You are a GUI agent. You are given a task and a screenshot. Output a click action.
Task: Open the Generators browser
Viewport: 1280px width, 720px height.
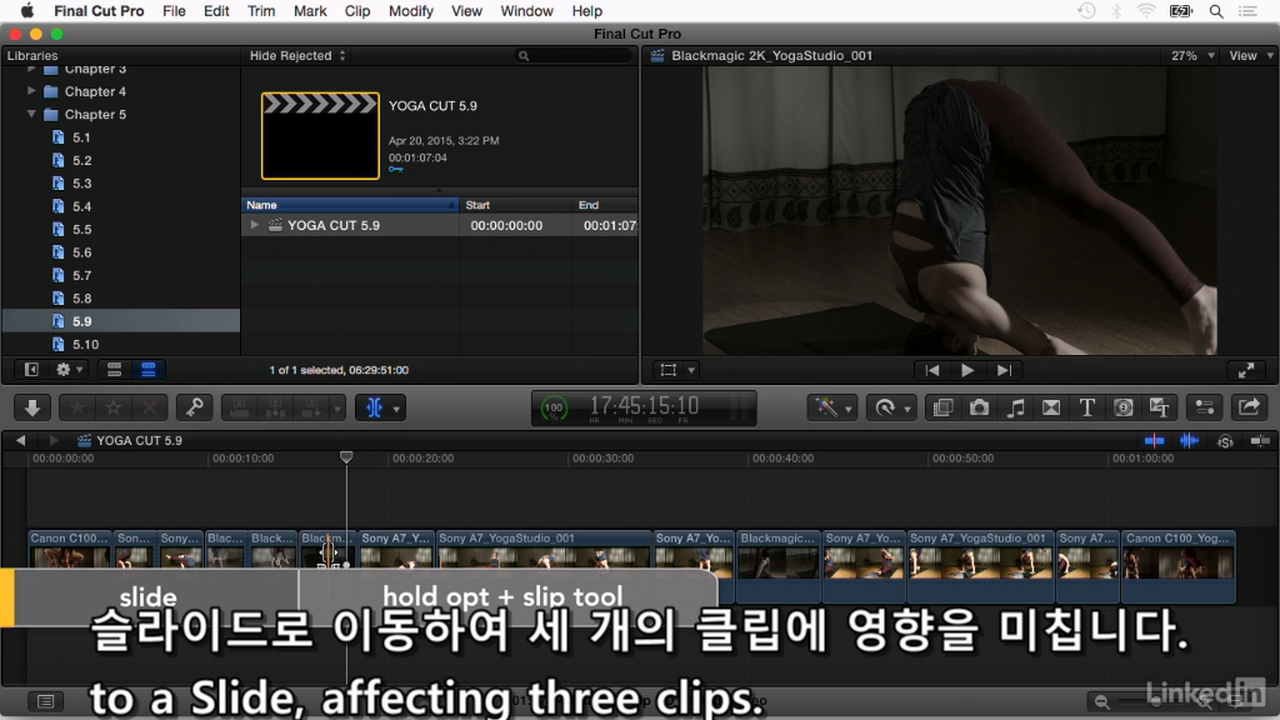point(1123,408)
